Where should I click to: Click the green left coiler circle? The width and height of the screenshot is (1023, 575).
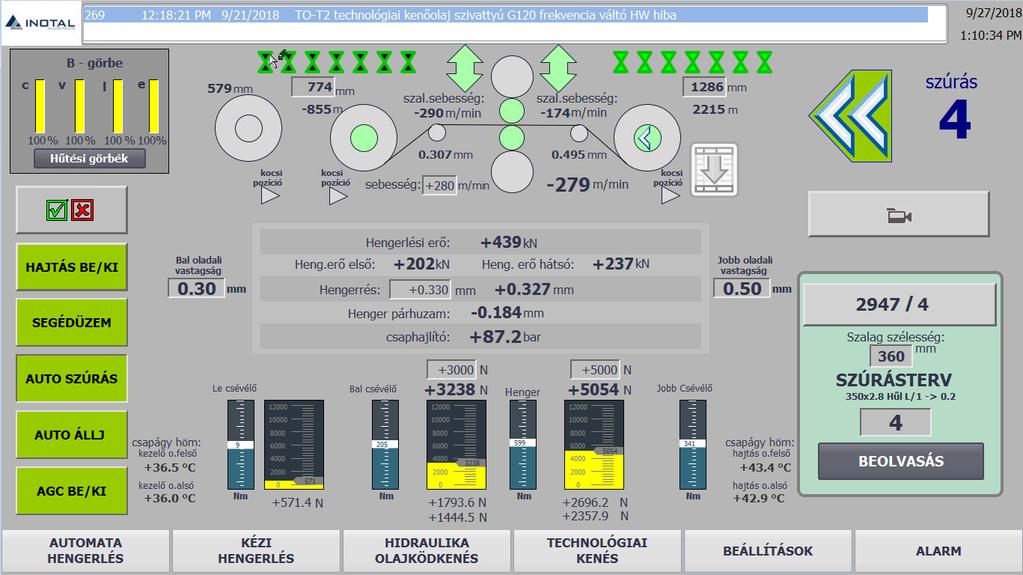(363, 138)
